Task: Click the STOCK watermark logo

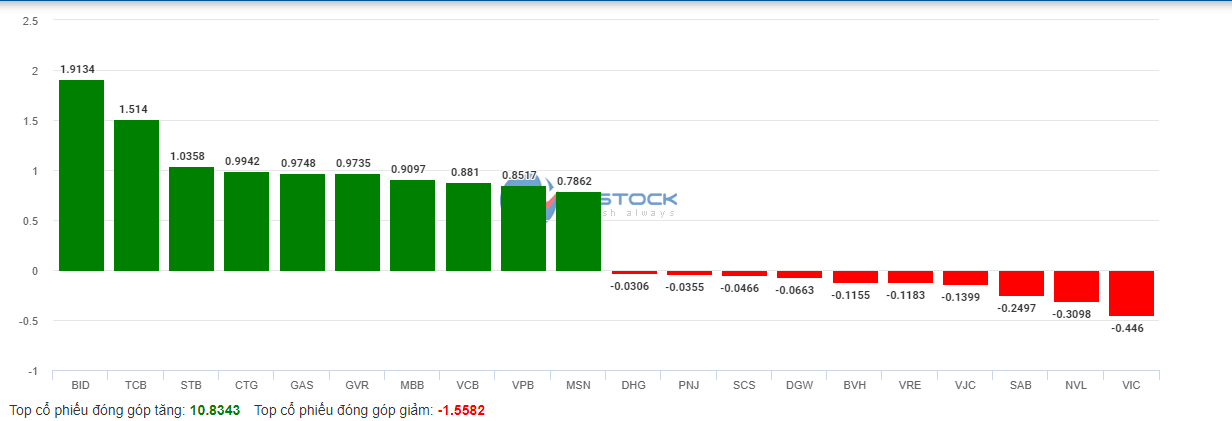Action: pyautogui.click(x=638, y=201)
